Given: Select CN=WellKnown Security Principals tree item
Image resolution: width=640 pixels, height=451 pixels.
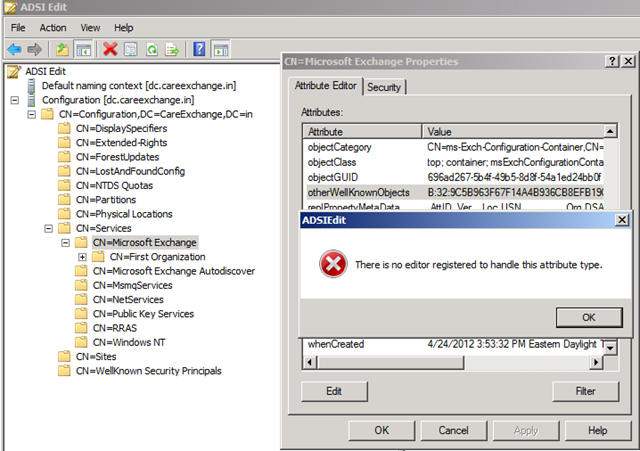Looking at the screenshot, I should (x=149, y=371).
